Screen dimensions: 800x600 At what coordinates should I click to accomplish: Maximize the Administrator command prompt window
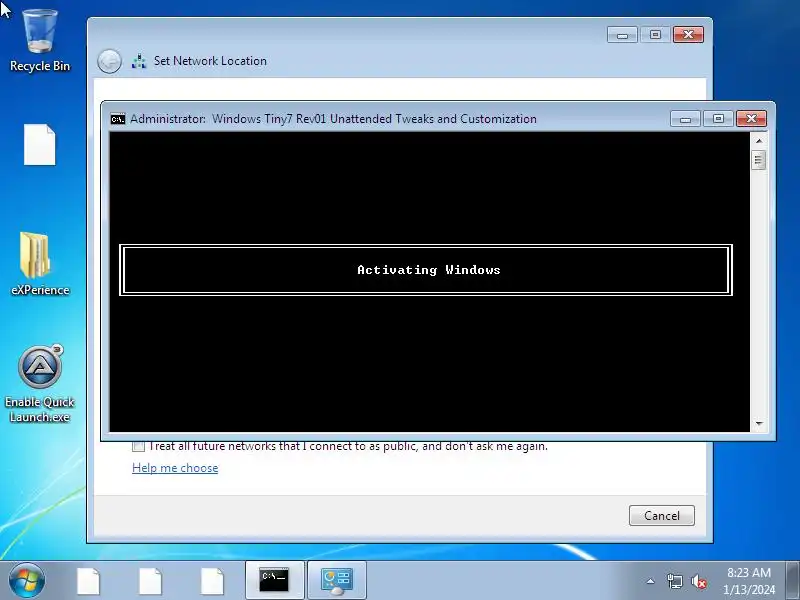pyautogui.click(x=718, y=119)
